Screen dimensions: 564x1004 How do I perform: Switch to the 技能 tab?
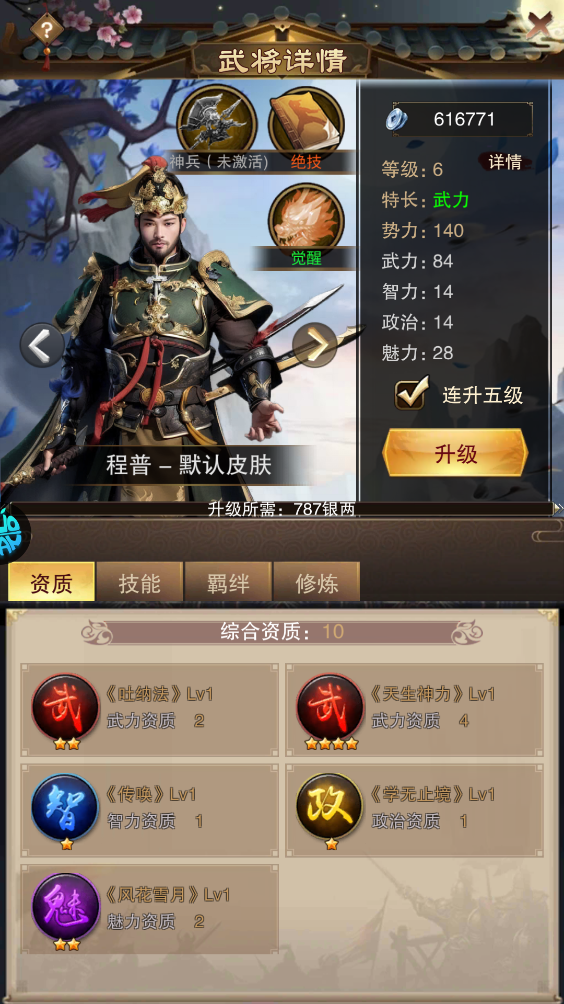point(140,582)
